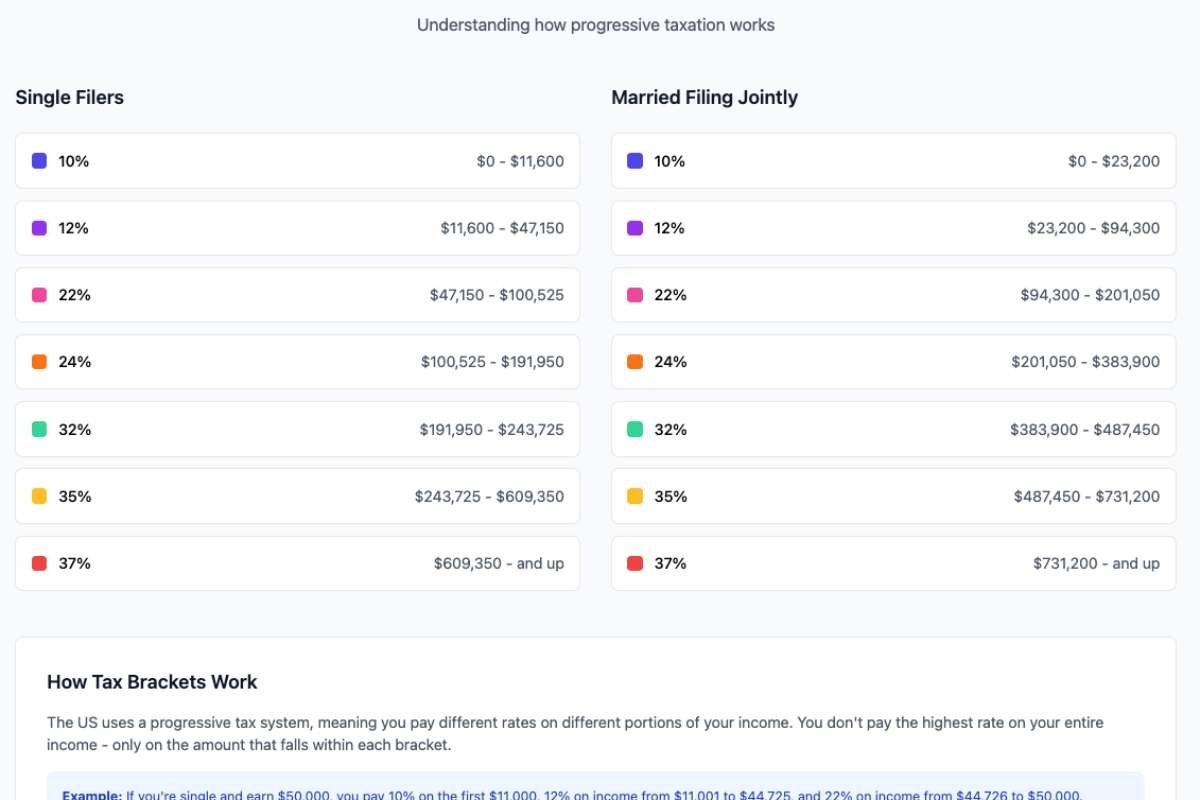Click the $191,950 - $243,725 bracket range
The image size is (1200, 800).
click(x=491, y=429)
